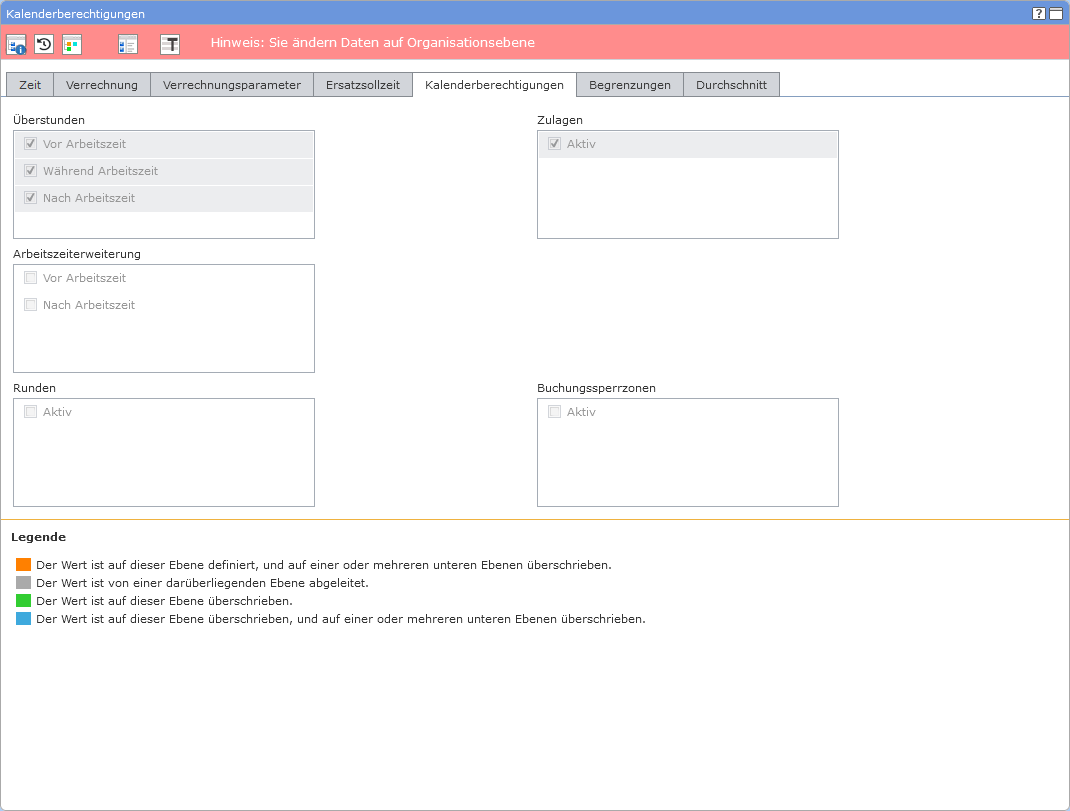The height and width of the screenshot is (811, 1070).
Task: Switch to the Zeit tab
Action: [30, 85]
